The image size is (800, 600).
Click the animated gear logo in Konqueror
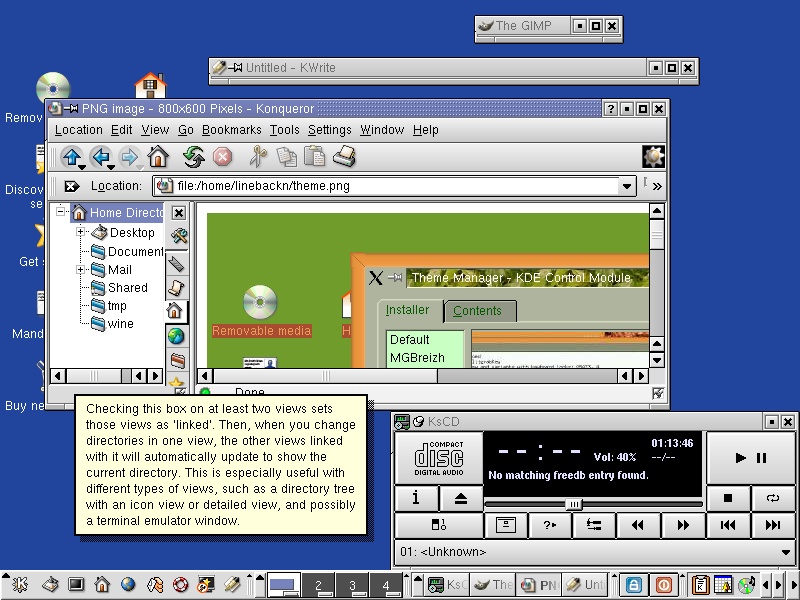[653, 157]
